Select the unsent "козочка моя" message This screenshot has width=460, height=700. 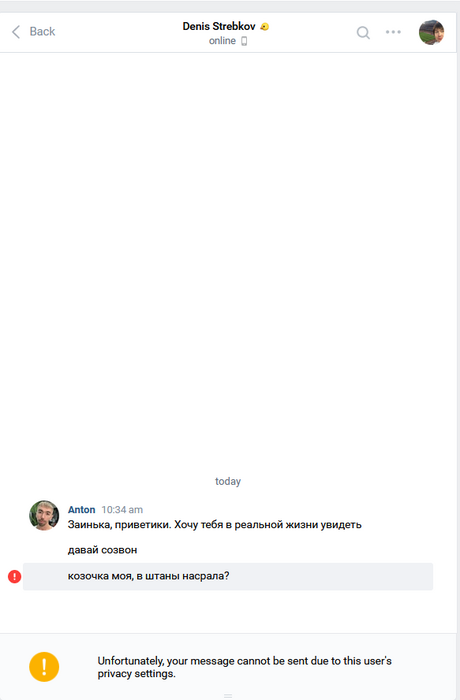point(228,576)
